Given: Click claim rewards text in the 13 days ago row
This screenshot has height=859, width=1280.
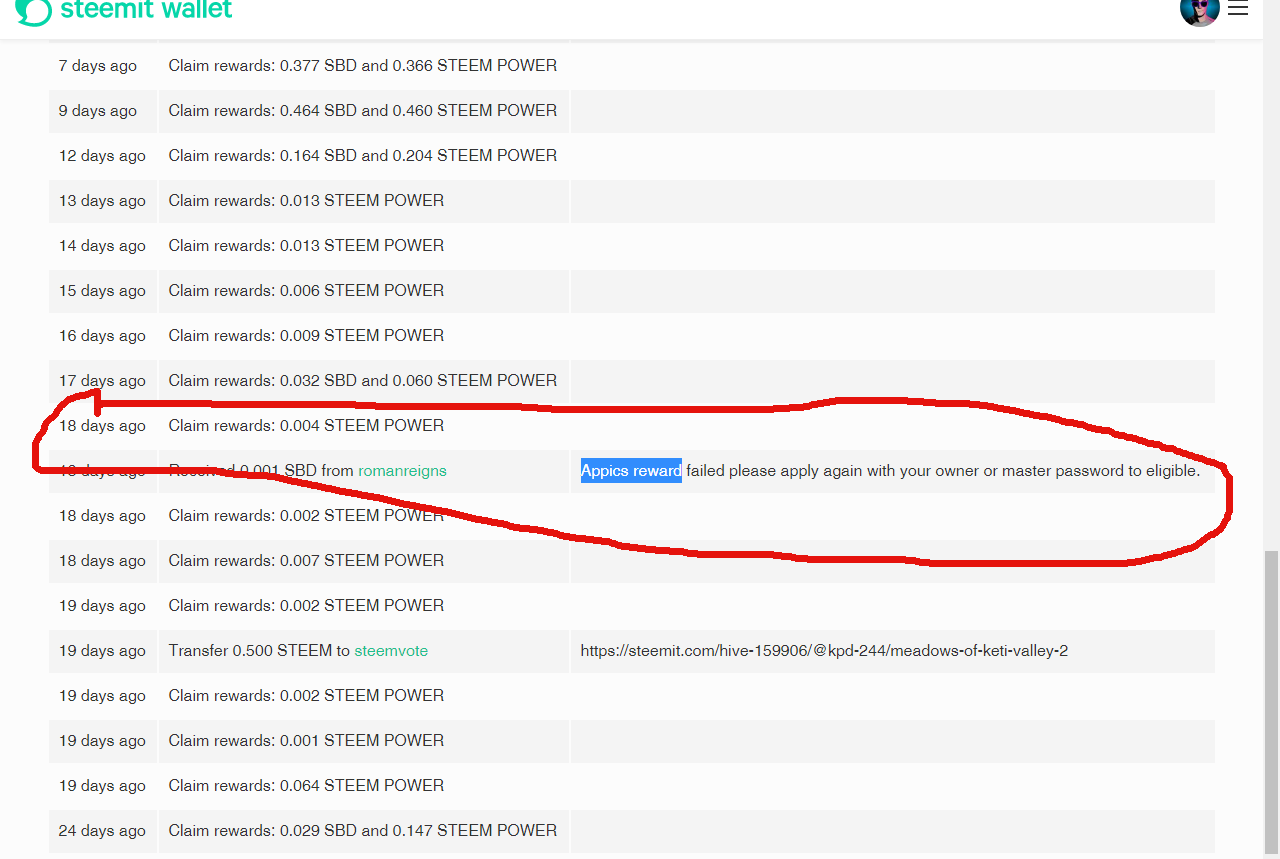Looking at the screenshot, I should [x=306, y=200].
